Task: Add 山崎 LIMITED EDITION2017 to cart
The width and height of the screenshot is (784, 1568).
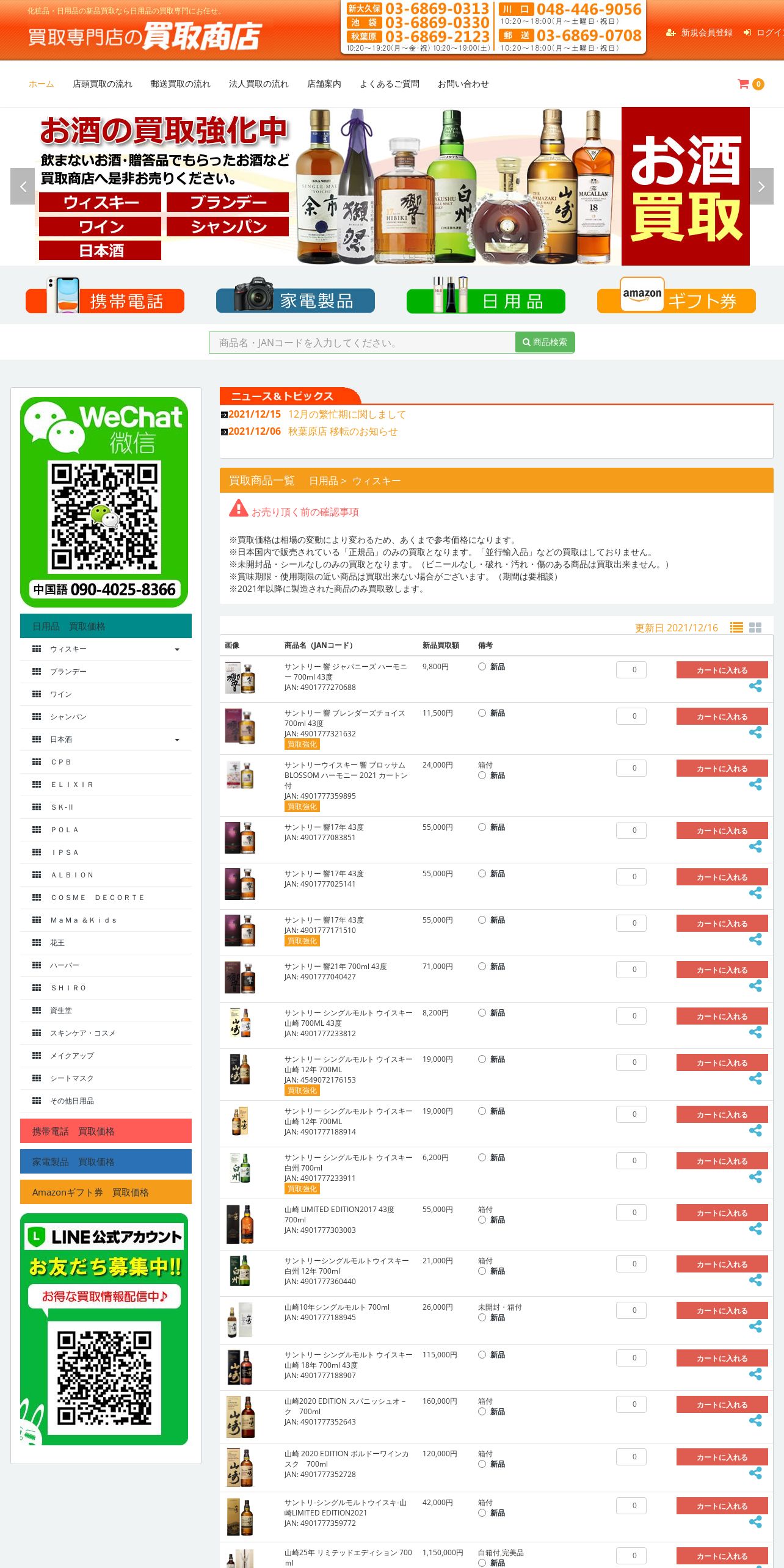Action: pos(722,1213)
